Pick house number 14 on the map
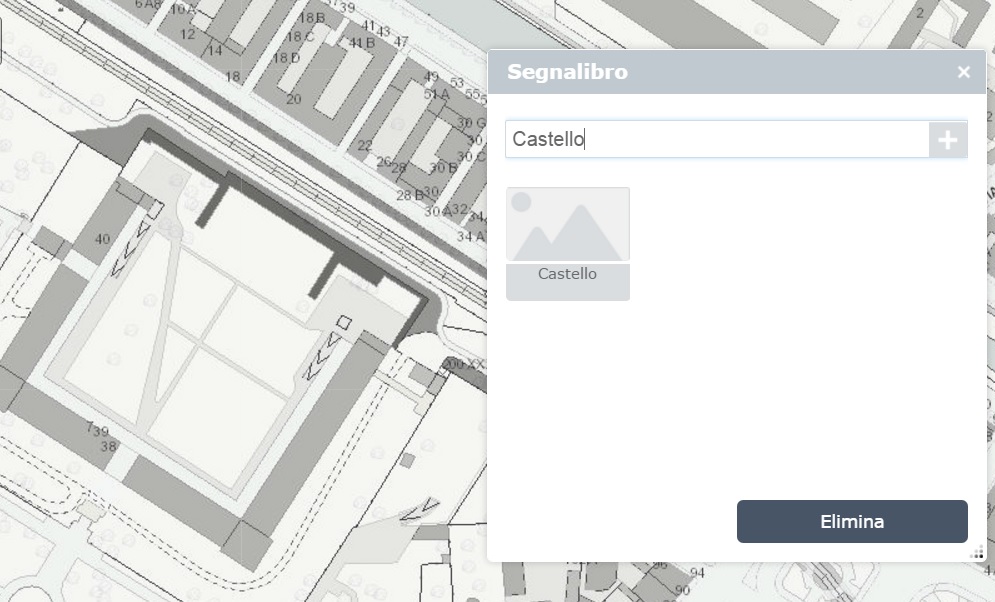 pyautogui.click(x=215, y=51)
